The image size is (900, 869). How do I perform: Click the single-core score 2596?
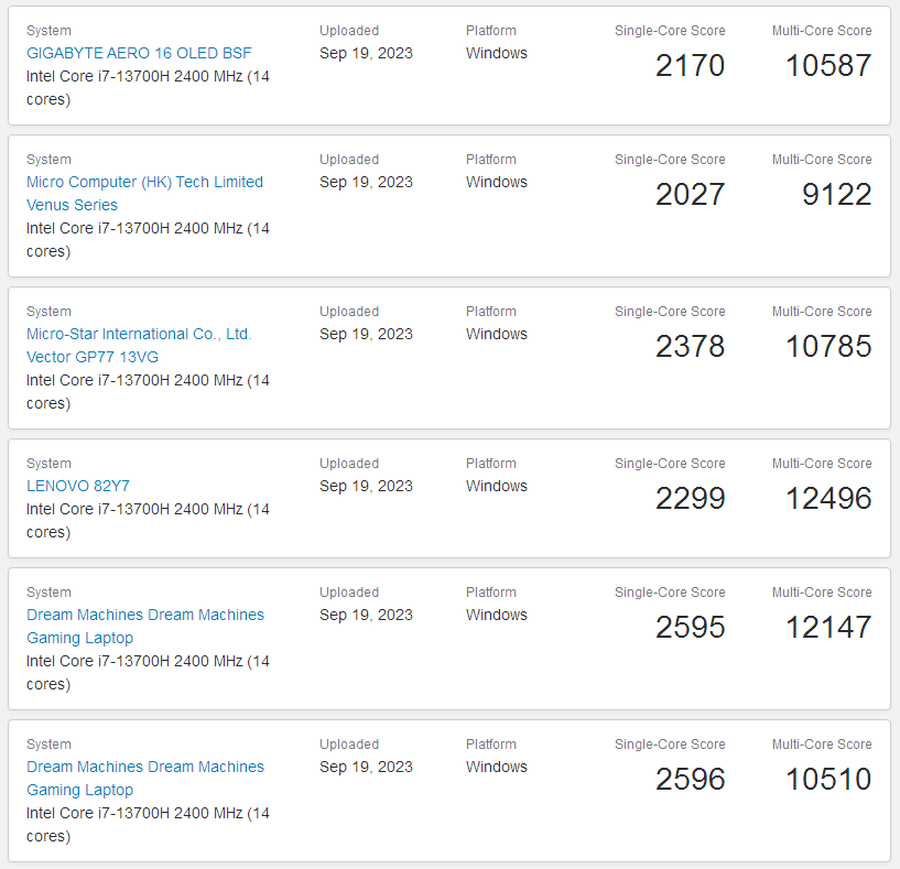pos(690,780)
